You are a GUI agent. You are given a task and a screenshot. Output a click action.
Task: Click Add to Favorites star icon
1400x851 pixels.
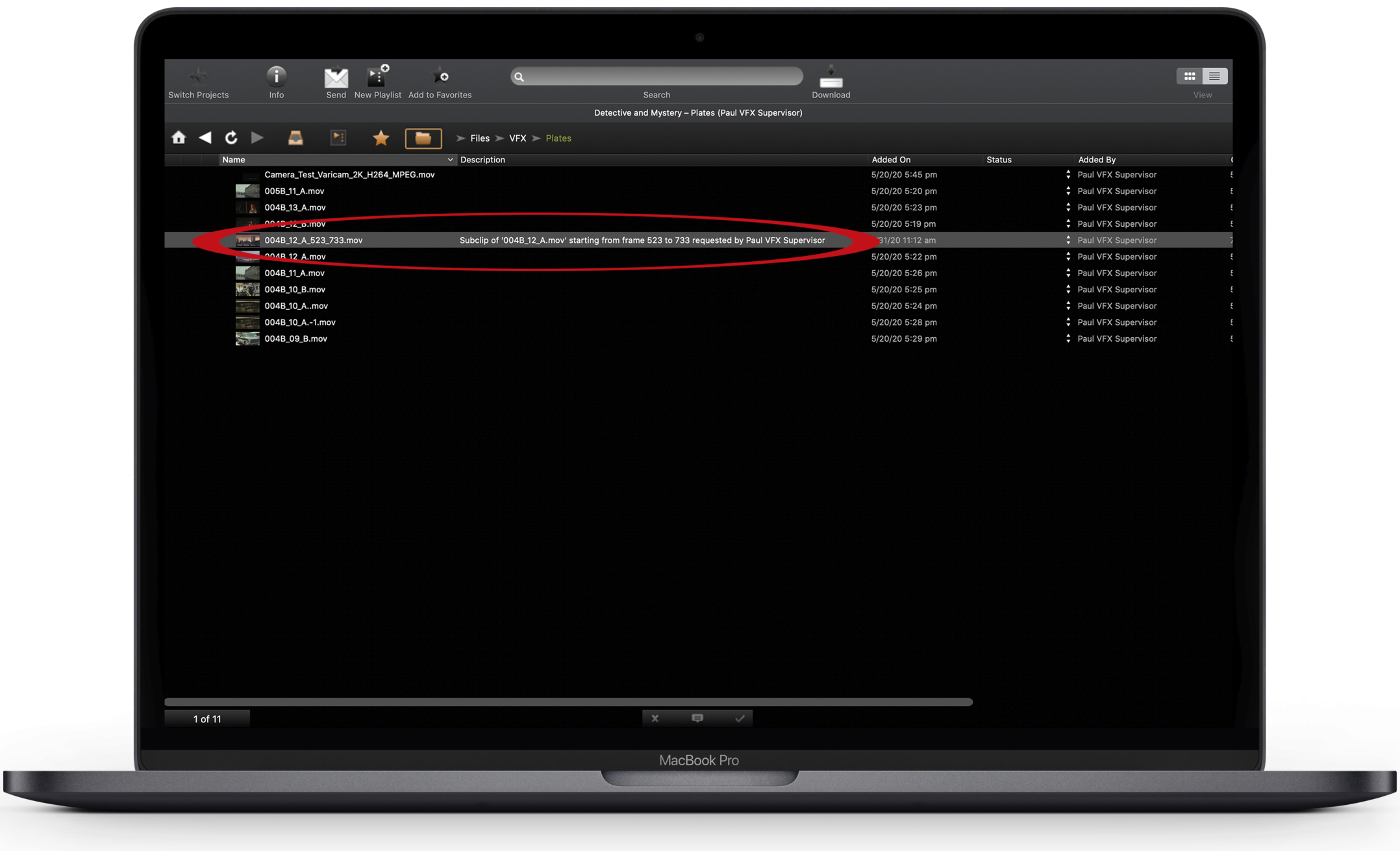[x=440, y=77]
